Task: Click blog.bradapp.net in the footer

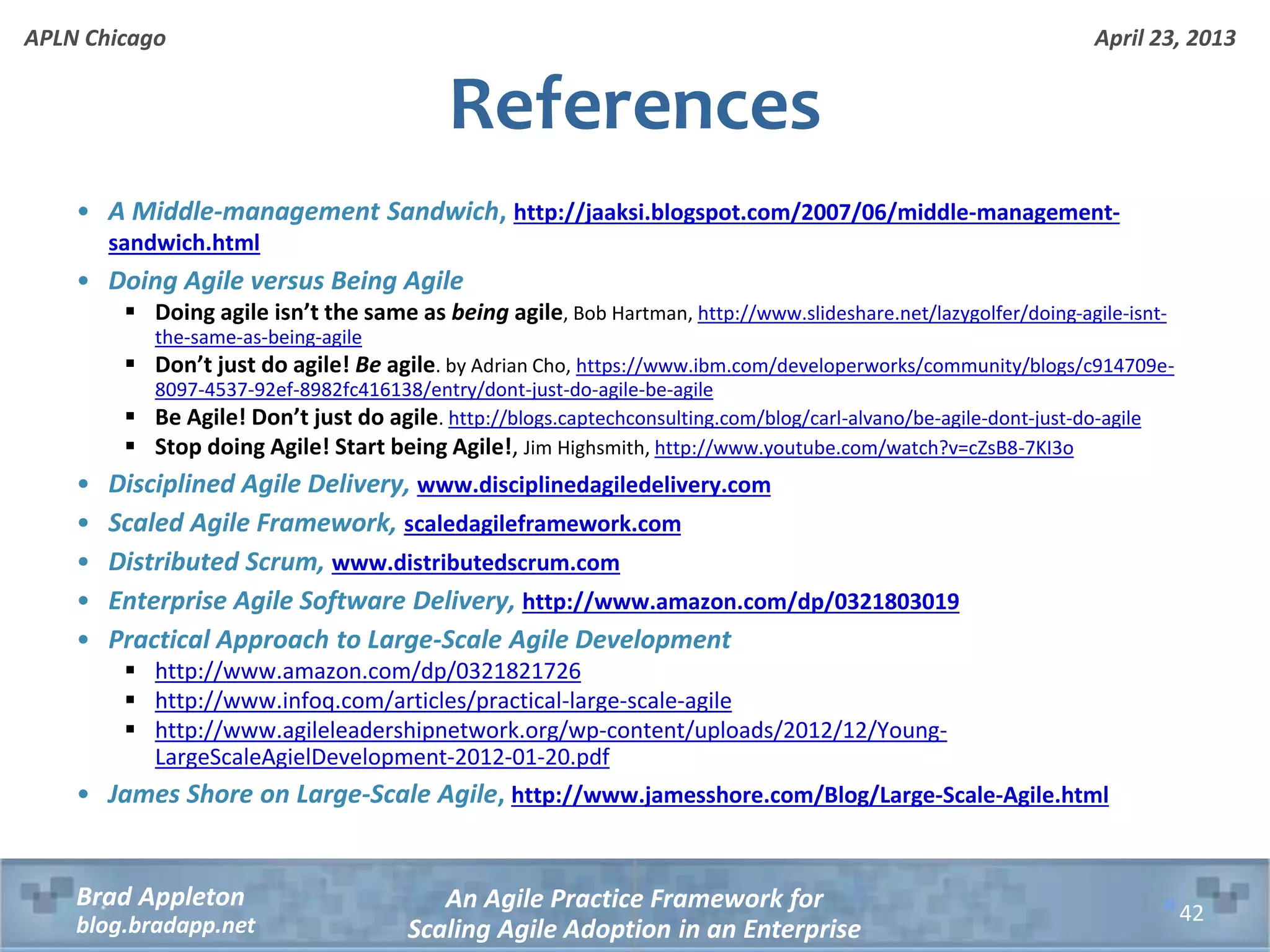Action: (x=166, y=925)
